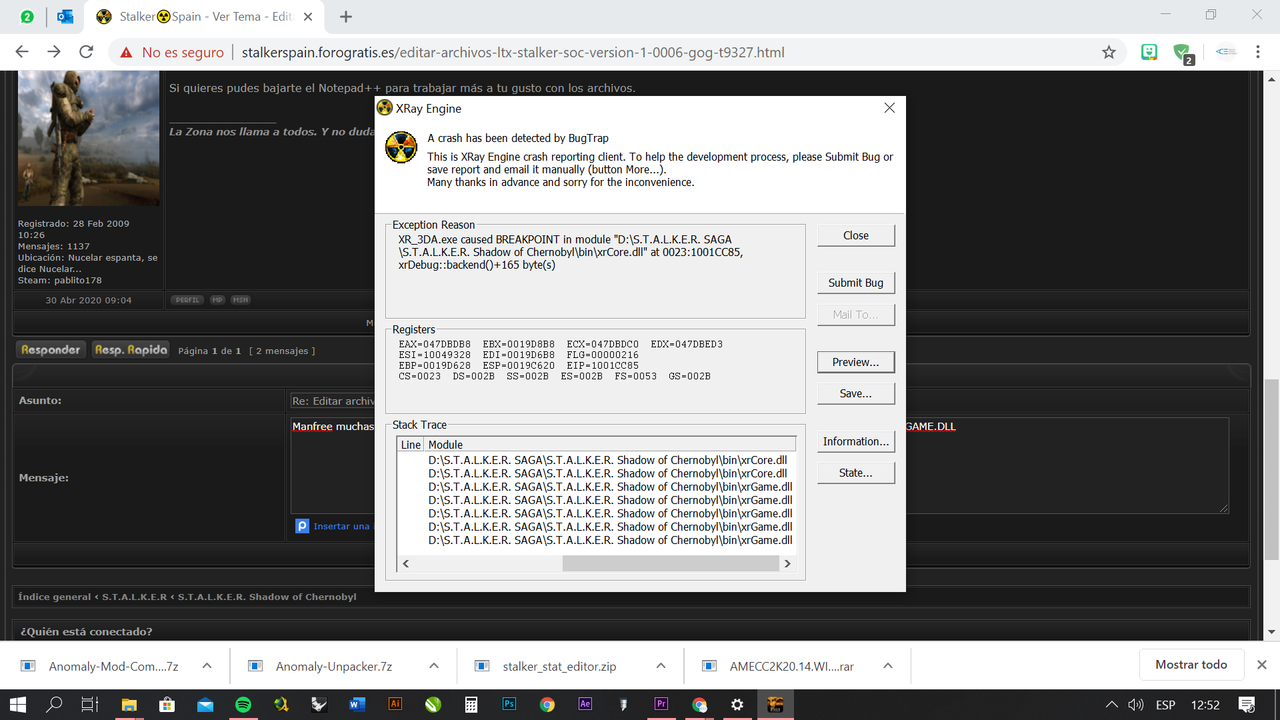Click the PERFIL button under user info

tap(188, 300)
